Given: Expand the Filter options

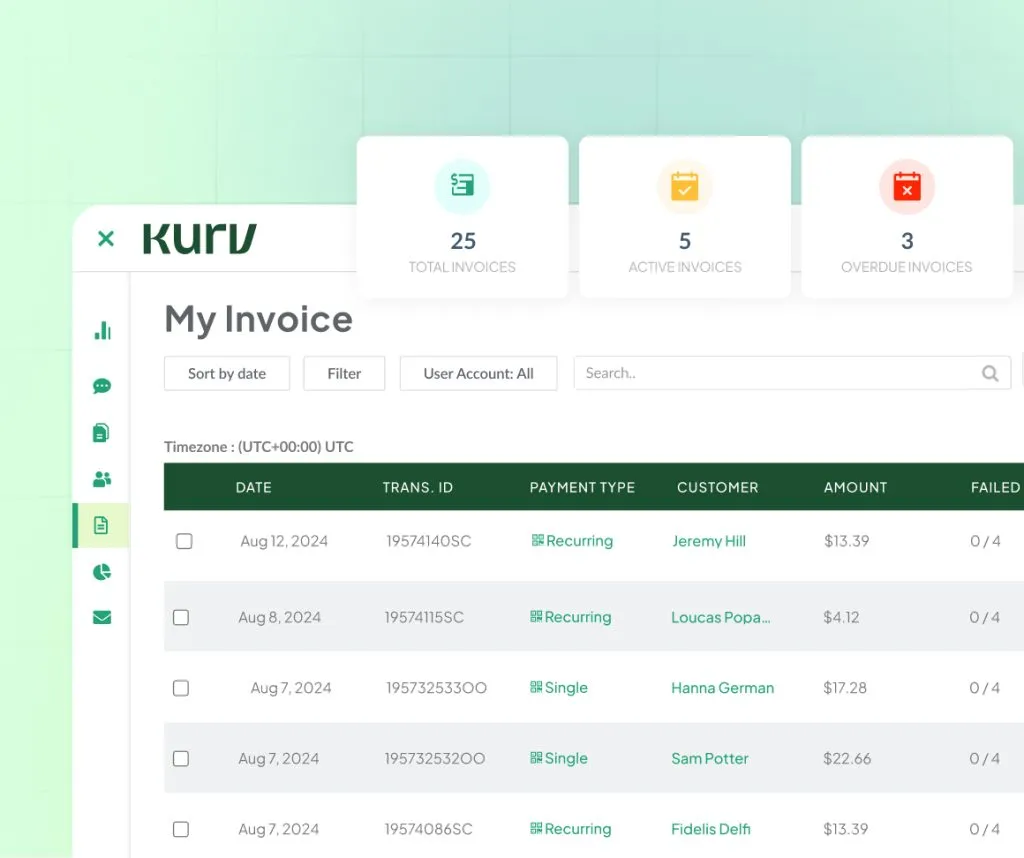Looking at the screenshot, I should (344, 374).
